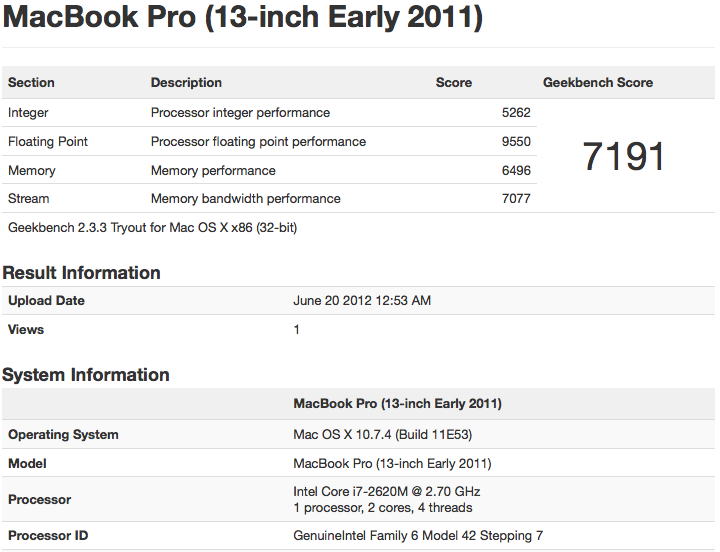Click the Integer score 5262
Screen dimensions: 720x552
pos(516,113)
